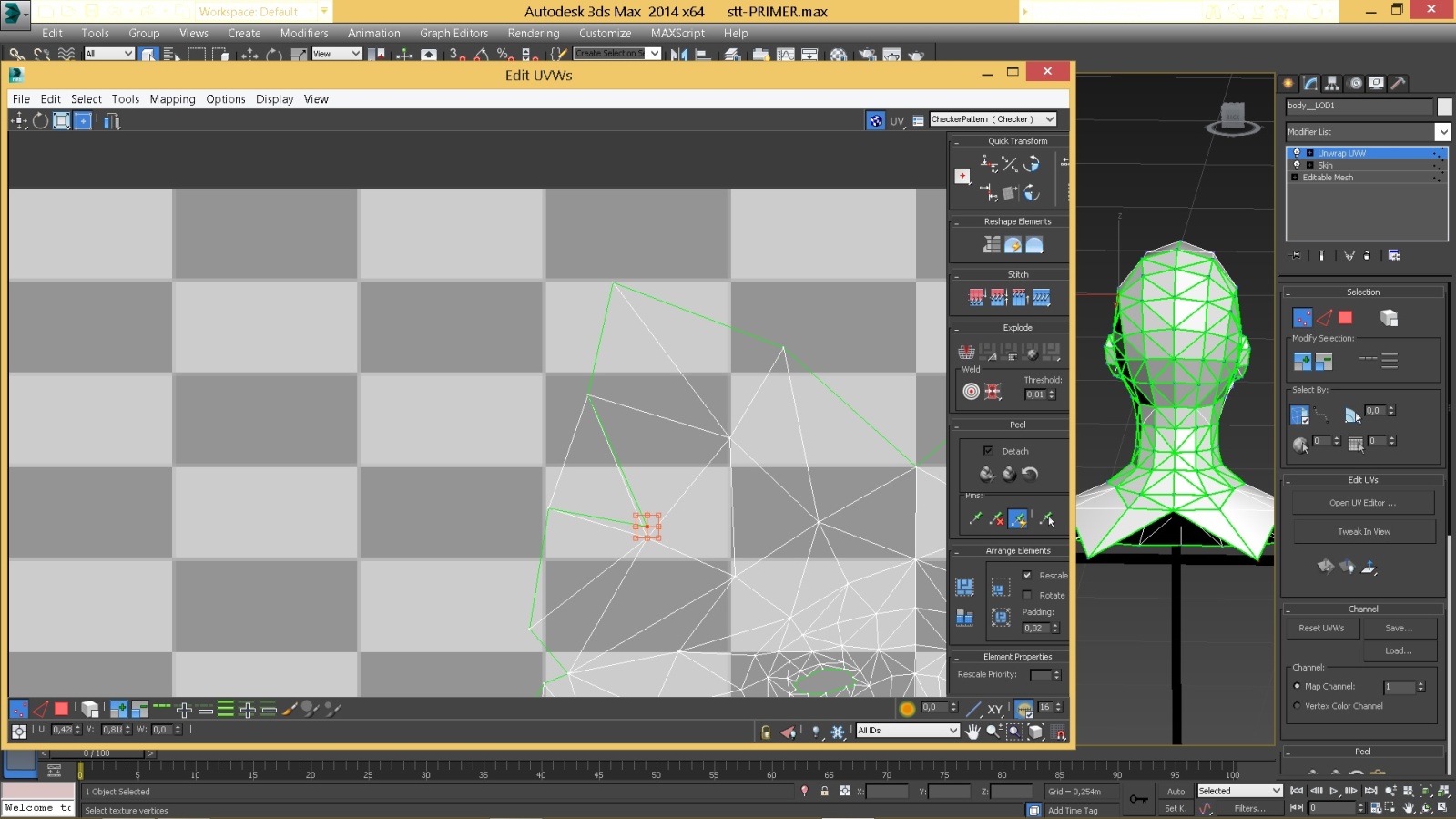Click the Pin Selected icon under Pins

(x=975, y=518)
